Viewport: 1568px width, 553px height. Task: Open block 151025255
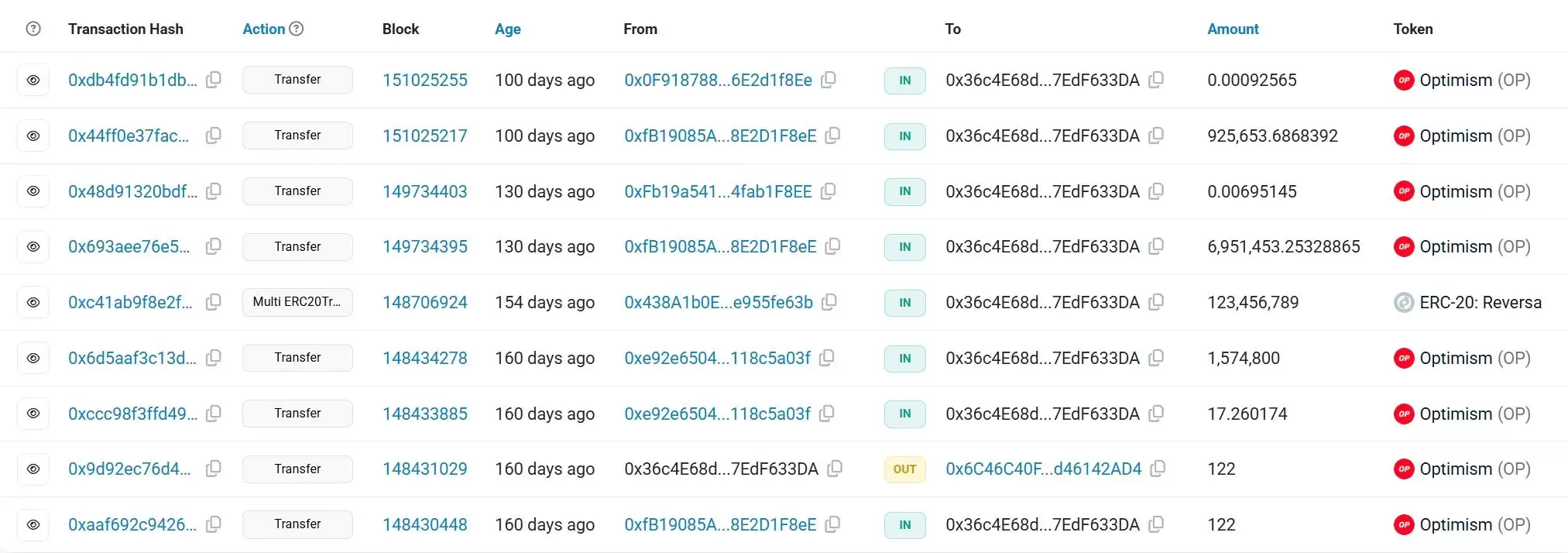(425, 80)
